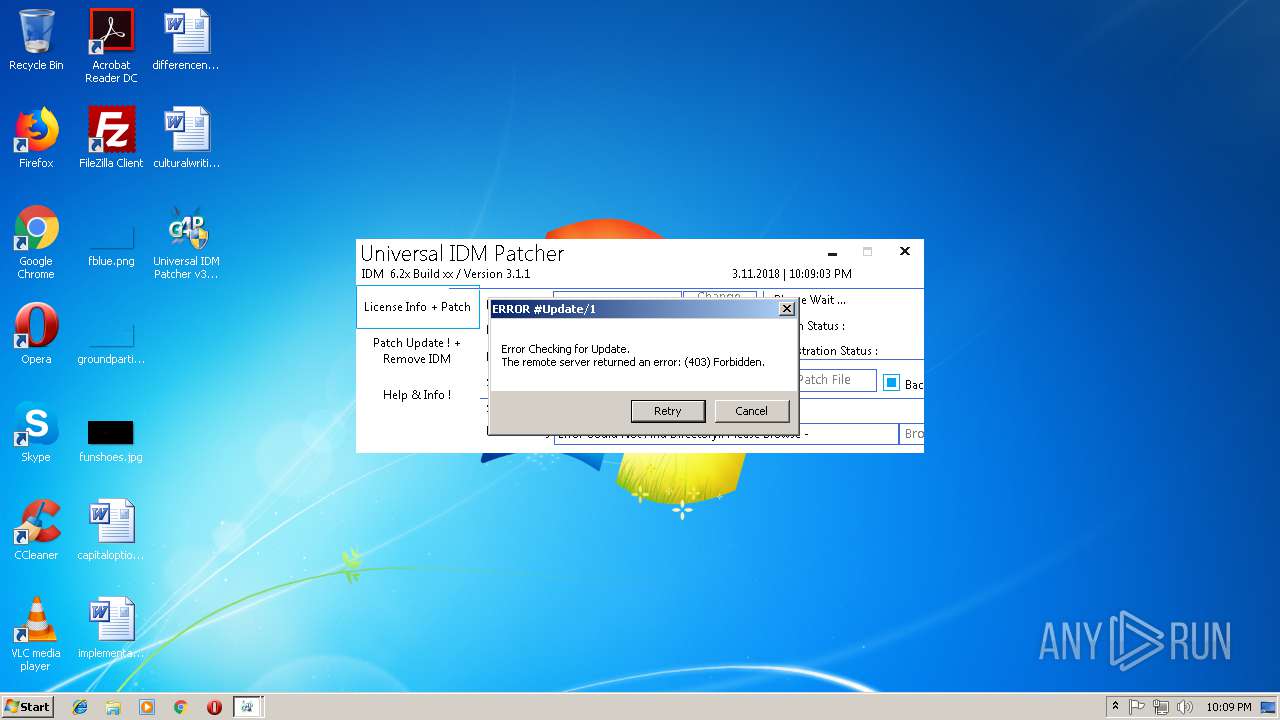Viewport: 1280px width, 720px height.
Task: Open Patch Update + Remove IDM tab
Action: pyautogui.click(x=417, y=351)
